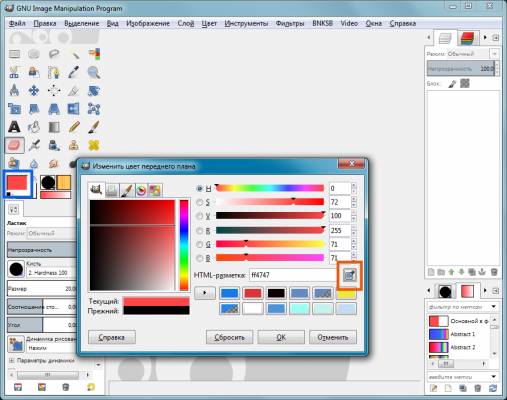Select the Move tool
The width and height of the screenshot is (507, 400).
pos(34,90)
